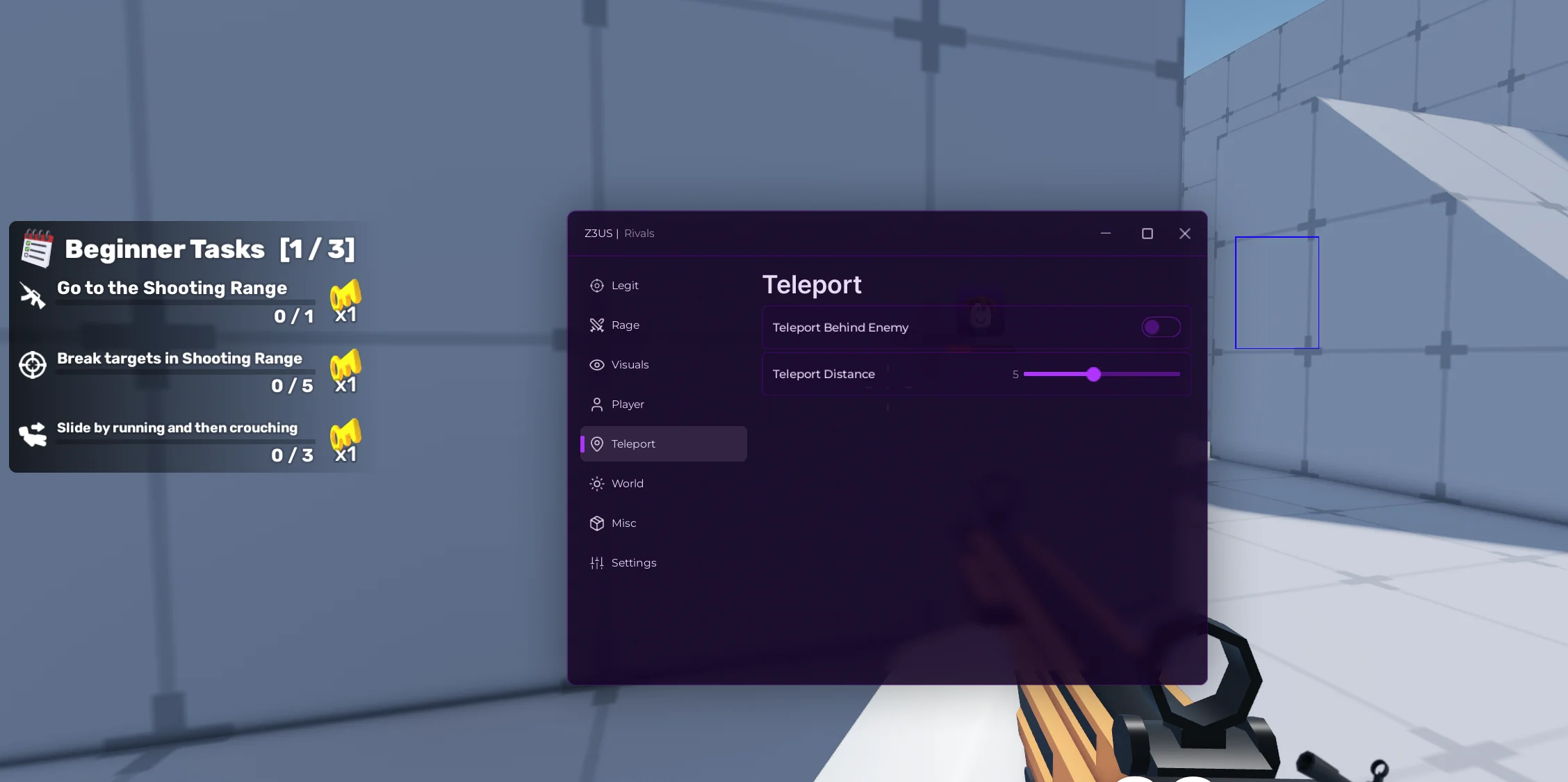Click the Teleport map pin icon
1568x782 pixels.
596,444
